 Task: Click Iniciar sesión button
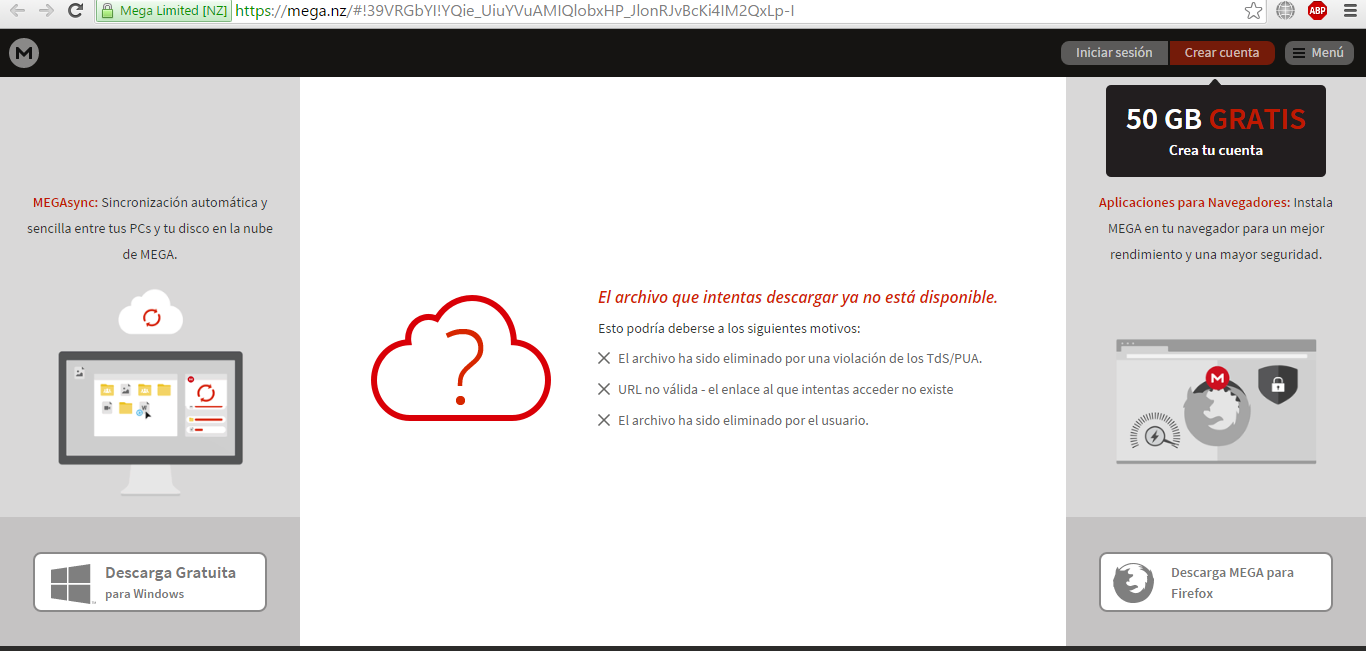click(1114, 53)
